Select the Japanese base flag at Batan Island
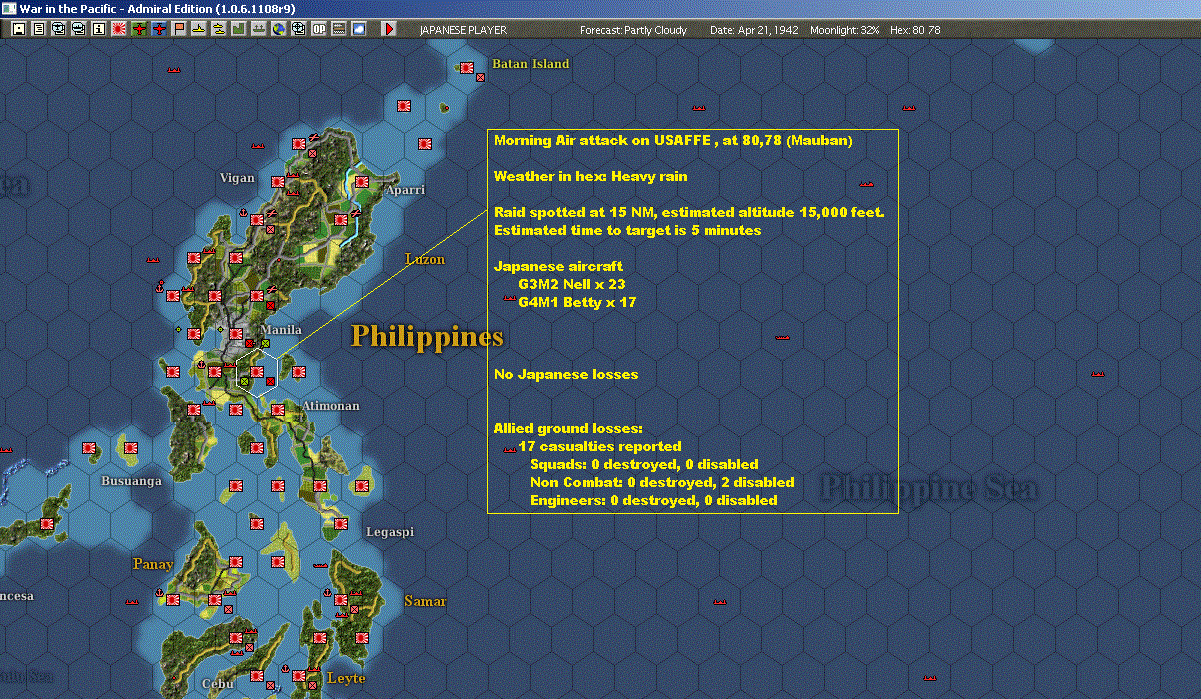This screenshot has width=1201, height=699. click(x=467, y=67)
